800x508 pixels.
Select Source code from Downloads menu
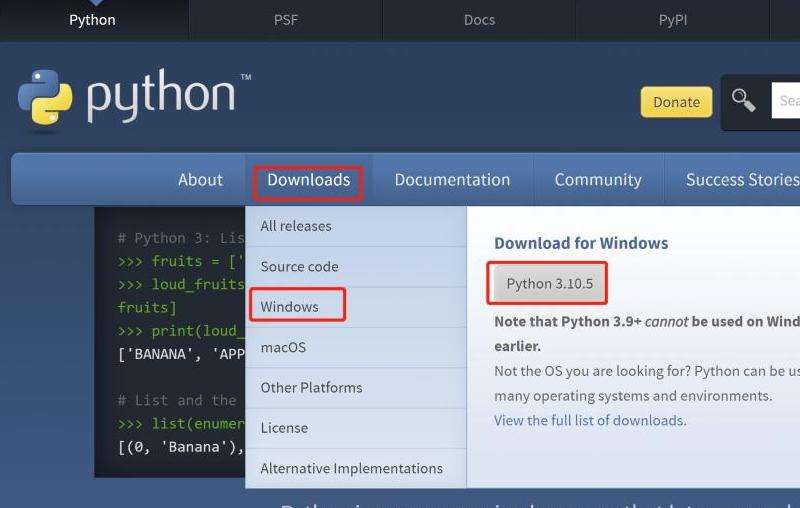tap(356, 266)
